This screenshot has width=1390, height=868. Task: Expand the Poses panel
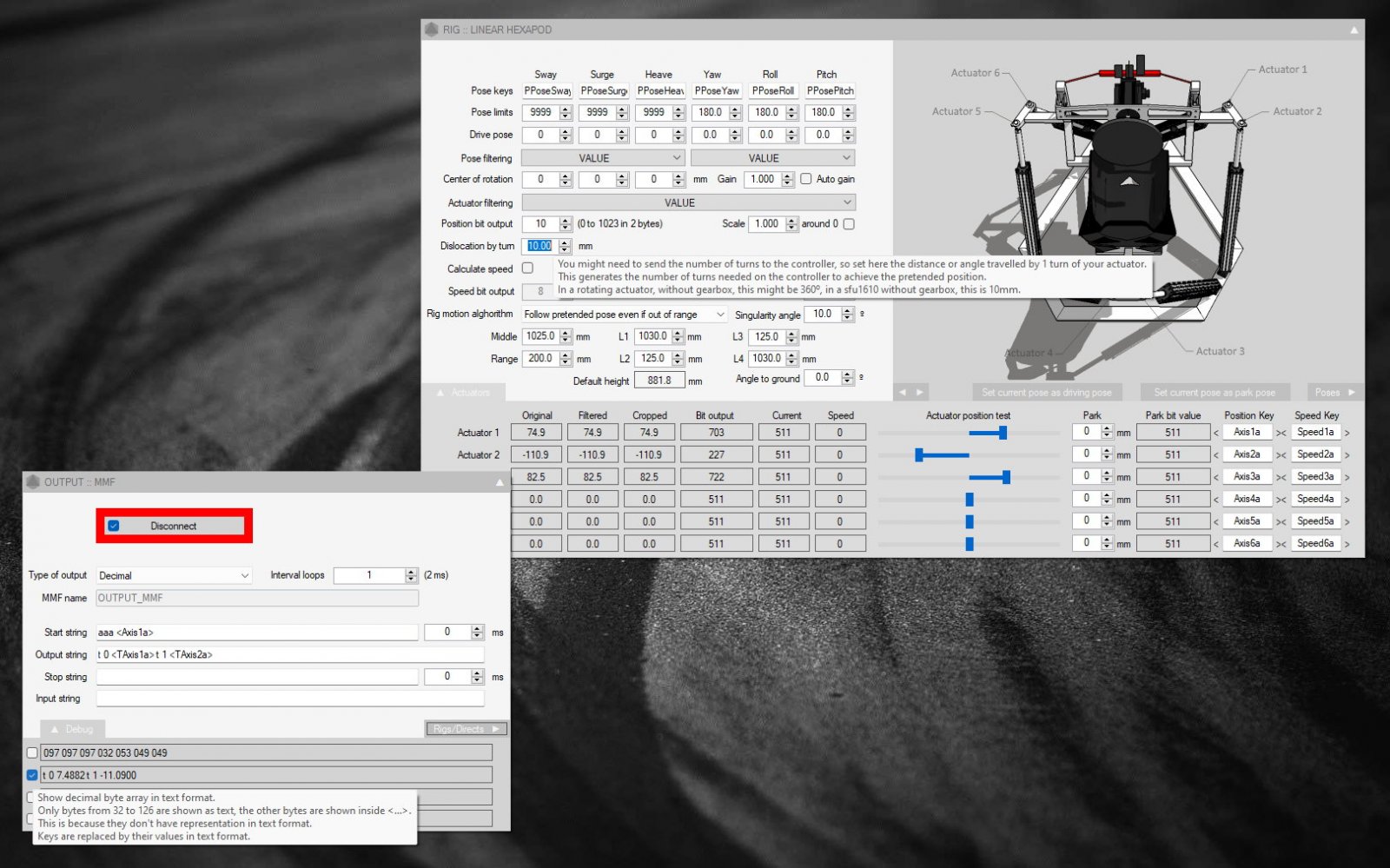click(x=1334, y=393)
